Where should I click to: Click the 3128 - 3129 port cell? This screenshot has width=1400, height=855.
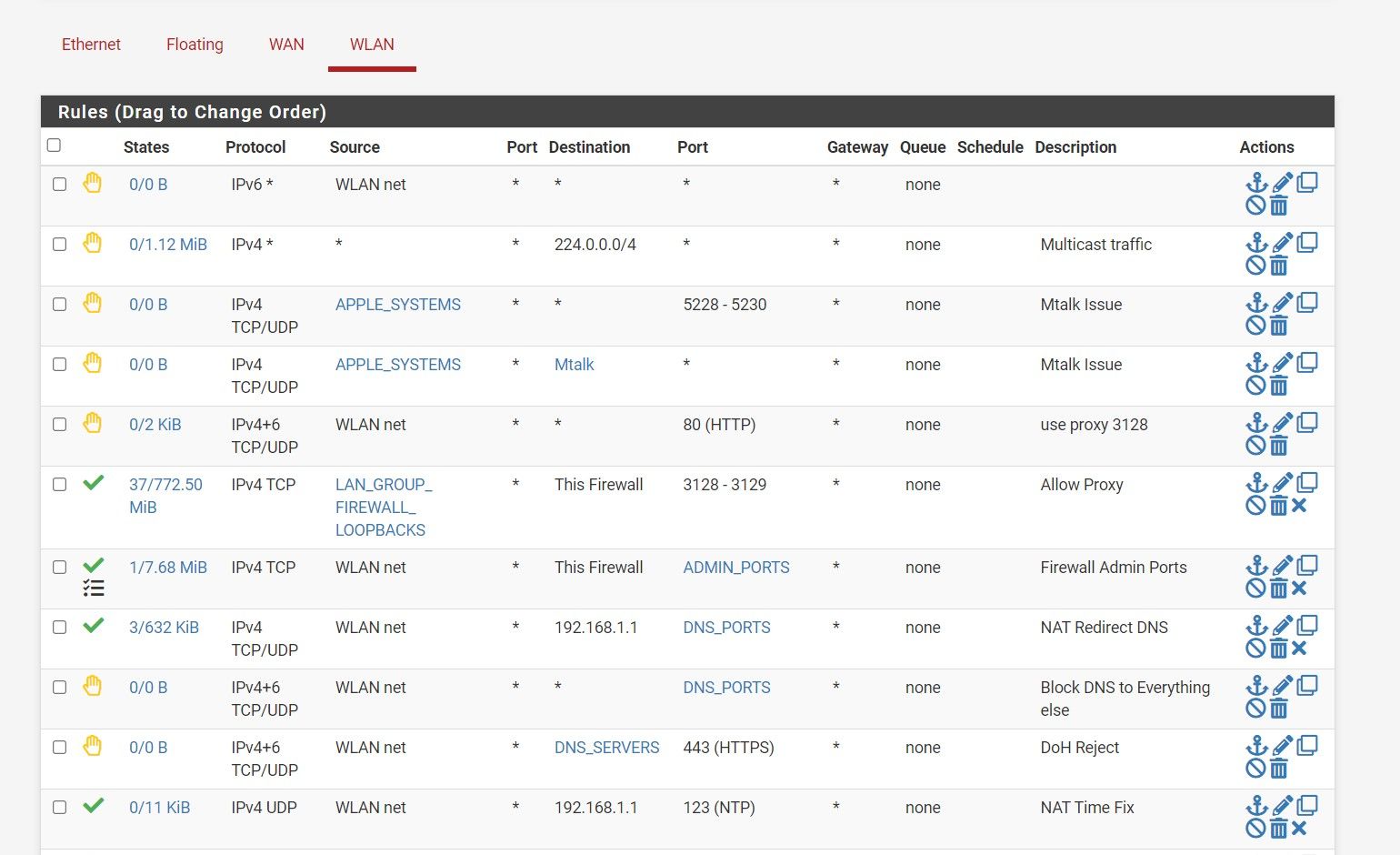pyautogui.click(x=725, y=485)
